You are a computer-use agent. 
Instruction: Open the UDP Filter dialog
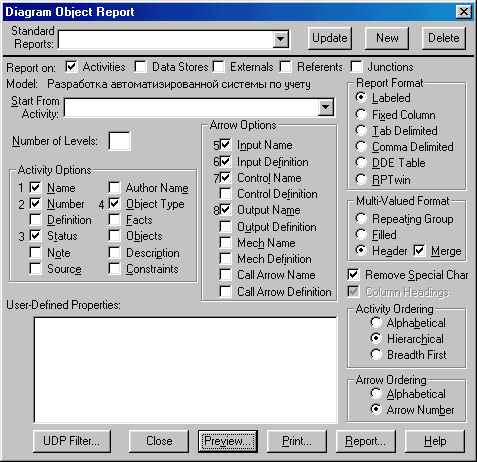coord(72,441)
